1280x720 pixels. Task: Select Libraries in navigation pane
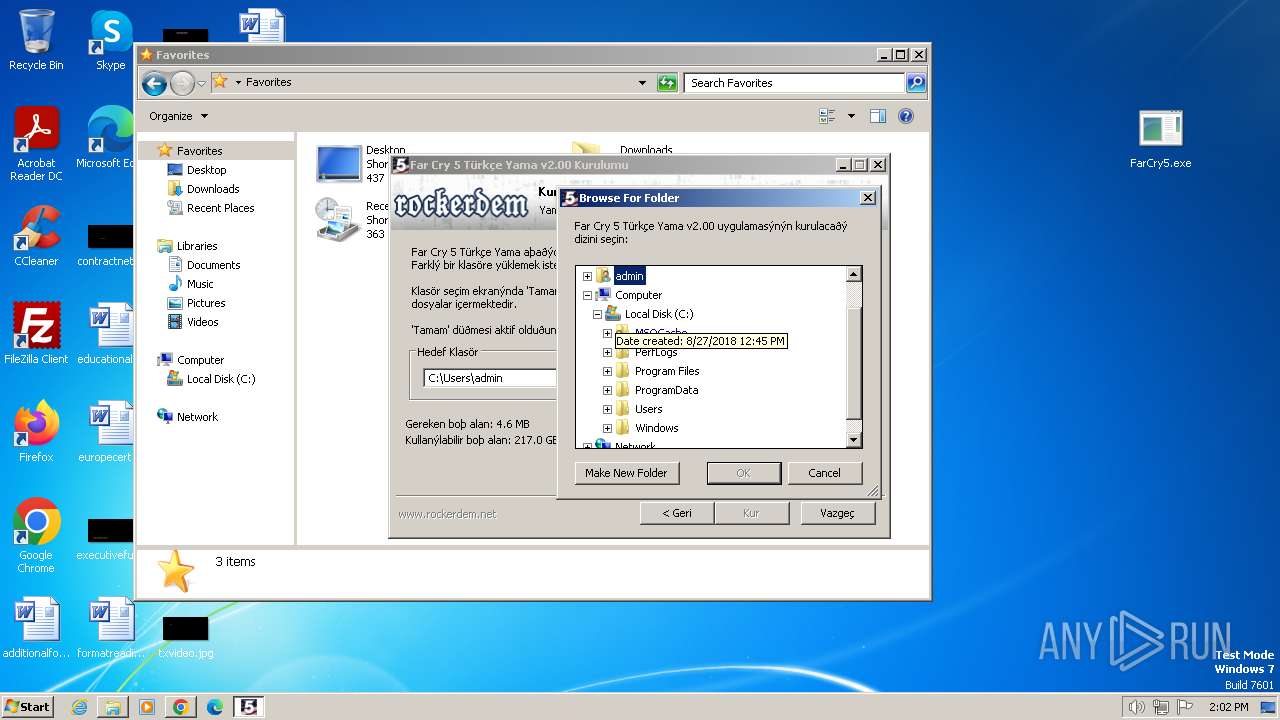tap(197, 246)
